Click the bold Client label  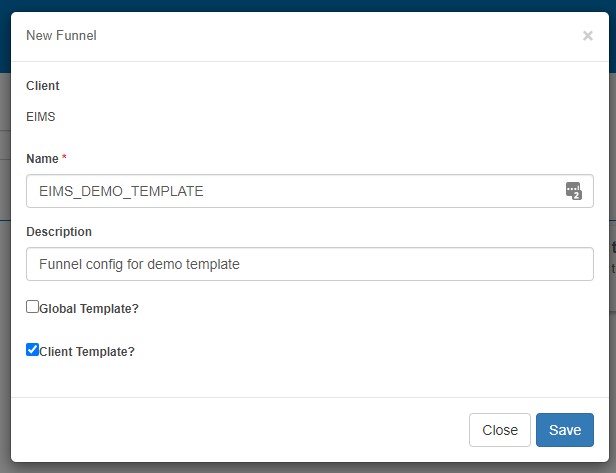43,86
